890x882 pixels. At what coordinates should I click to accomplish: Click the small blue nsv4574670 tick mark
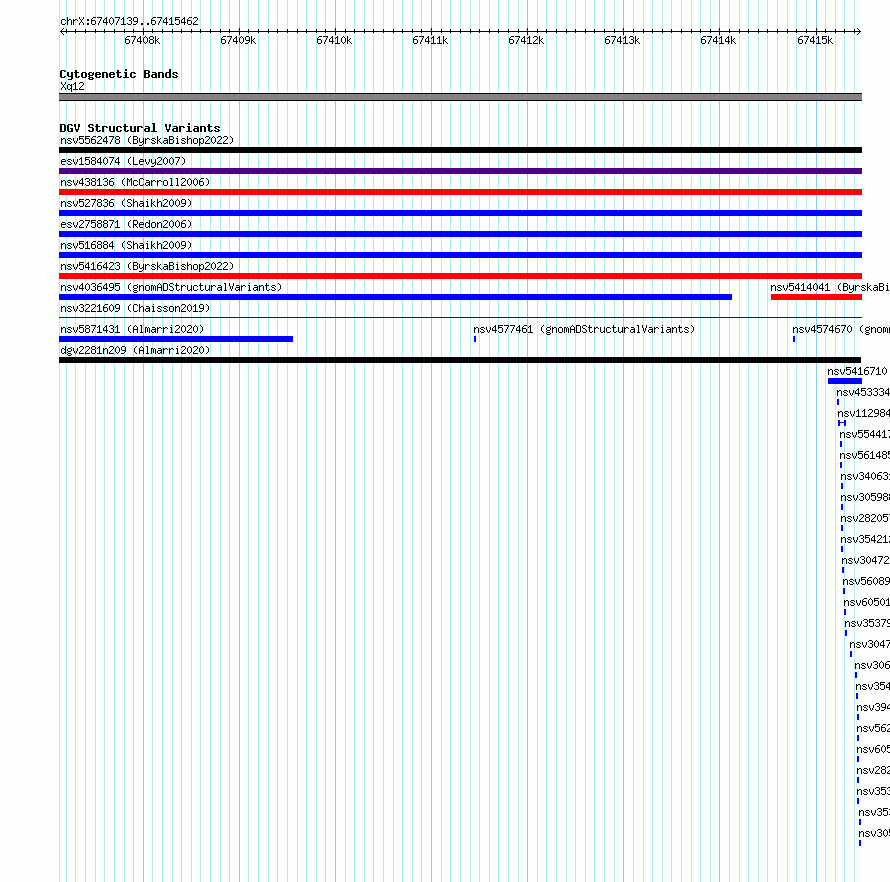pyautogui.click(x=794, y=339)
